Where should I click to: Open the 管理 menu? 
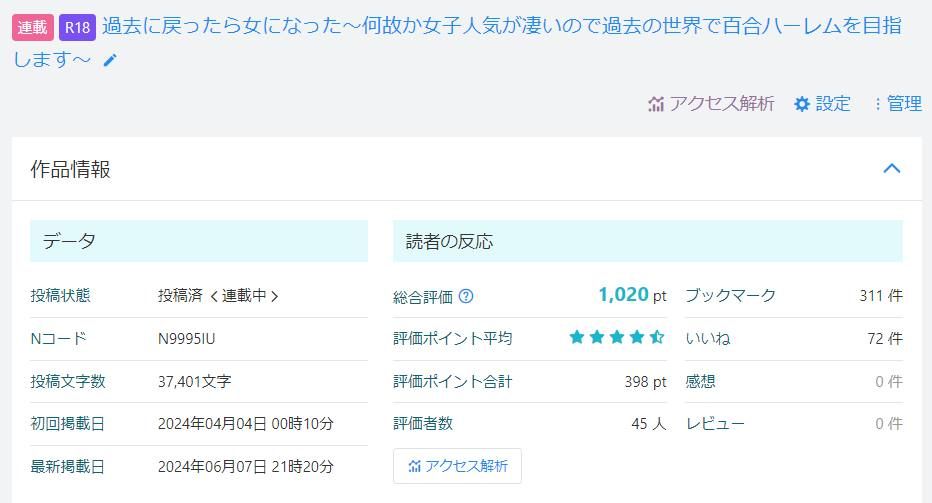(904, 104)
